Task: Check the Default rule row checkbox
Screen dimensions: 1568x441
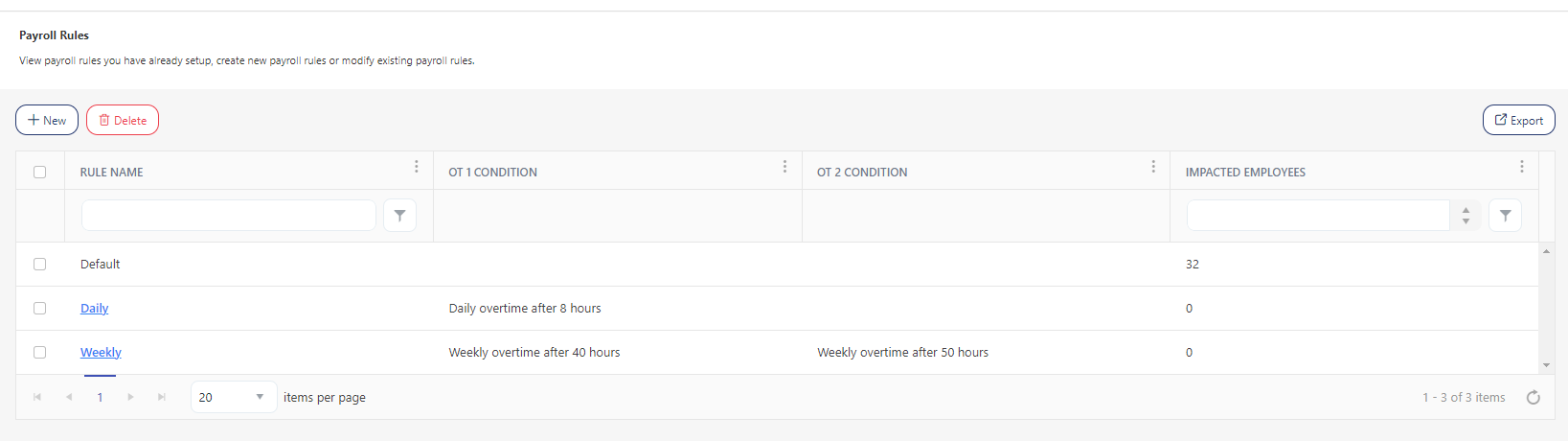Action: 39,265
